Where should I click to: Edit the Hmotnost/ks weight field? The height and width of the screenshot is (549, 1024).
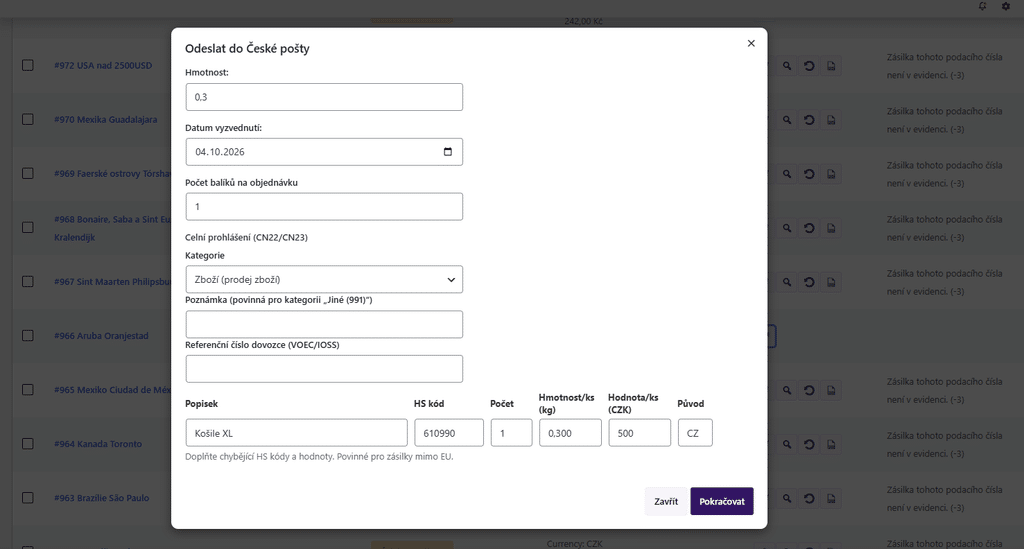click(570, 433)
